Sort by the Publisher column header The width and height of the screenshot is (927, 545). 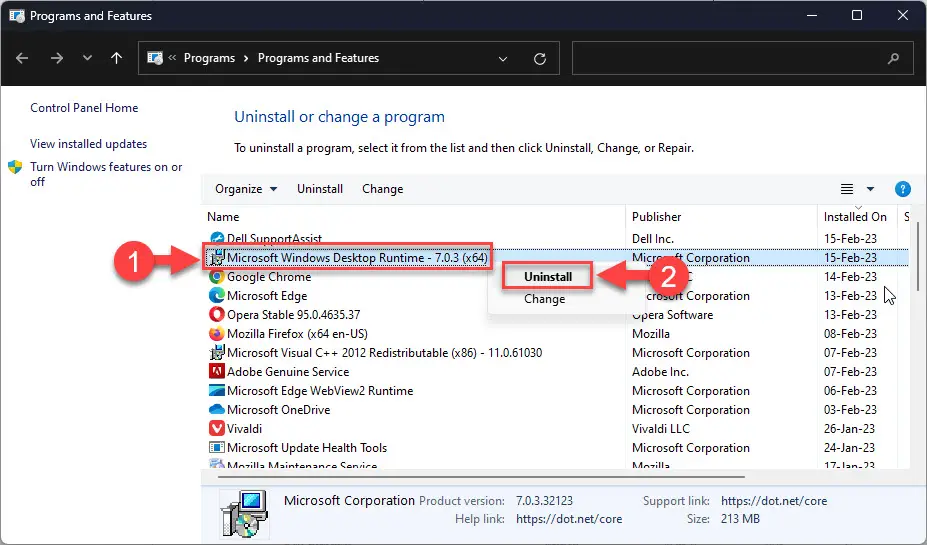pos(656,217)
